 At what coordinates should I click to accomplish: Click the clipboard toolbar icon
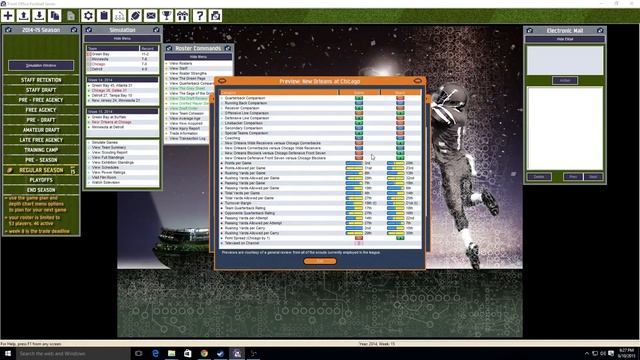[x=104, y=16]
